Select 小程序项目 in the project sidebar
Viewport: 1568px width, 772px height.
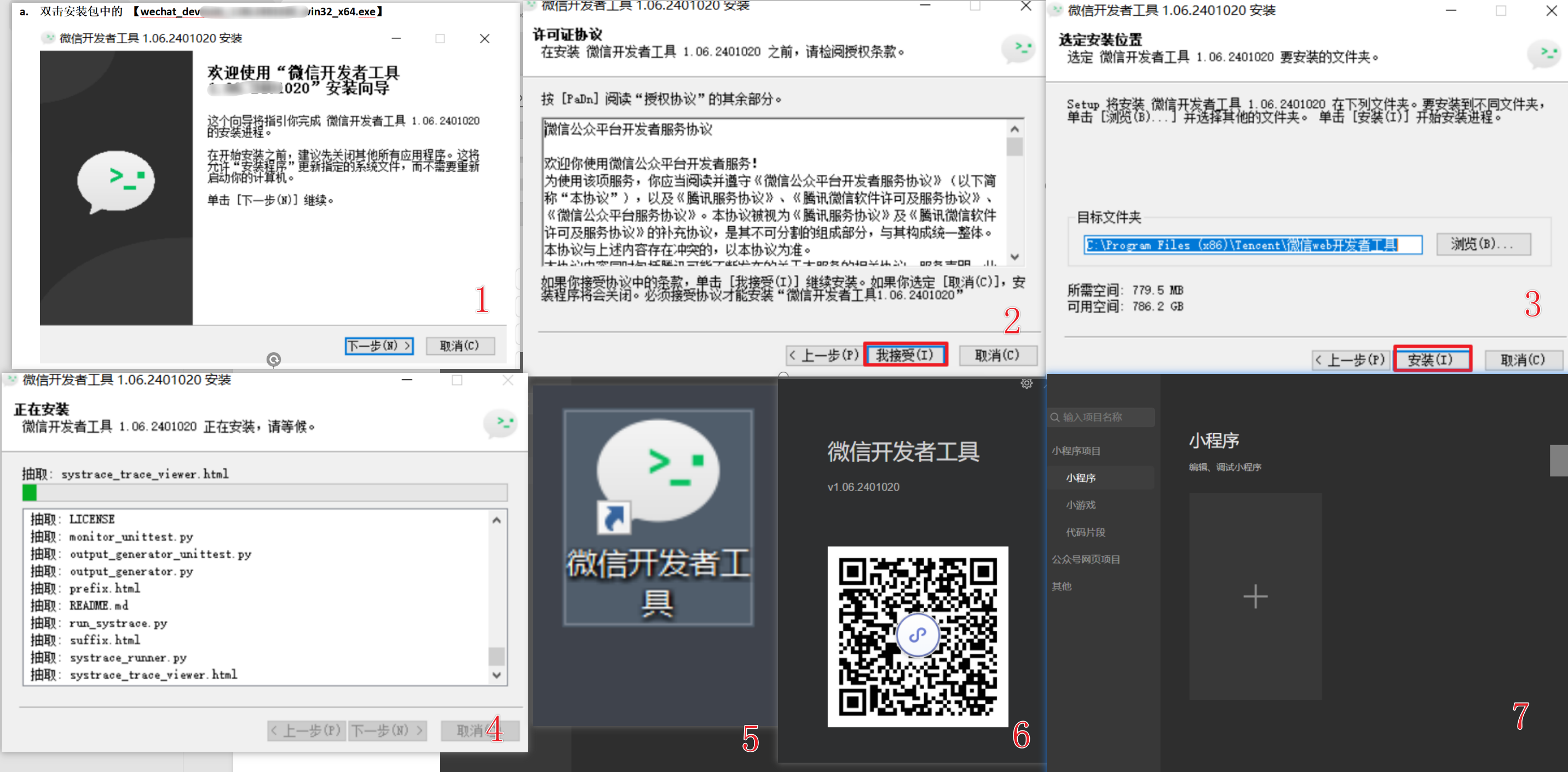[1076, 451]
